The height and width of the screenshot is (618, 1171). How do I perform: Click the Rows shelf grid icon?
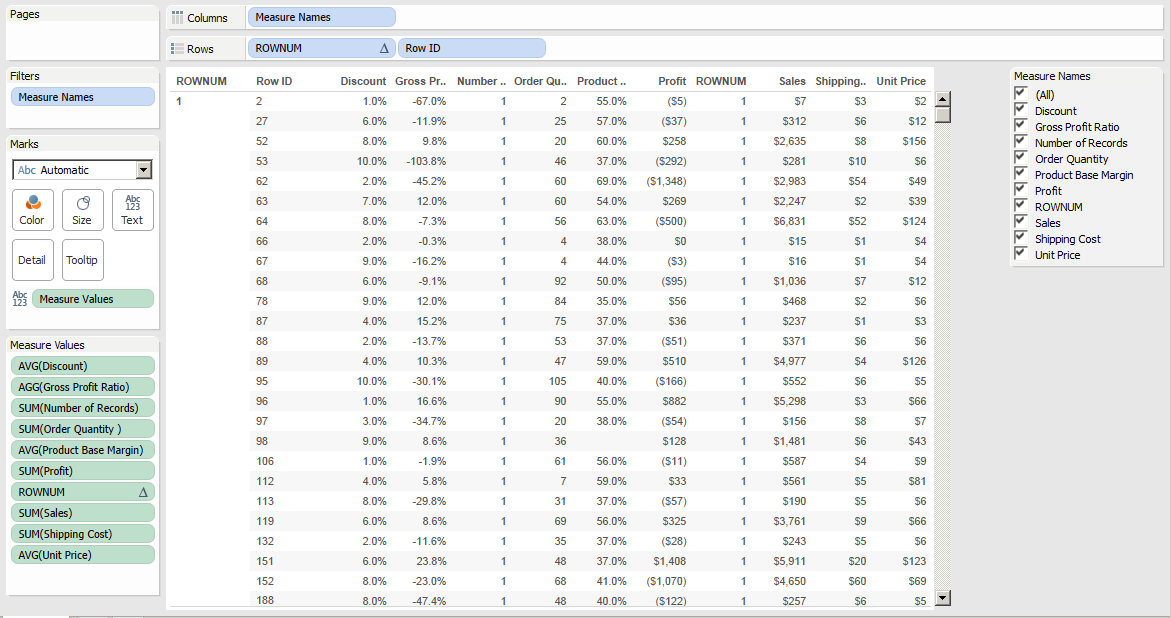click(177, 49)
